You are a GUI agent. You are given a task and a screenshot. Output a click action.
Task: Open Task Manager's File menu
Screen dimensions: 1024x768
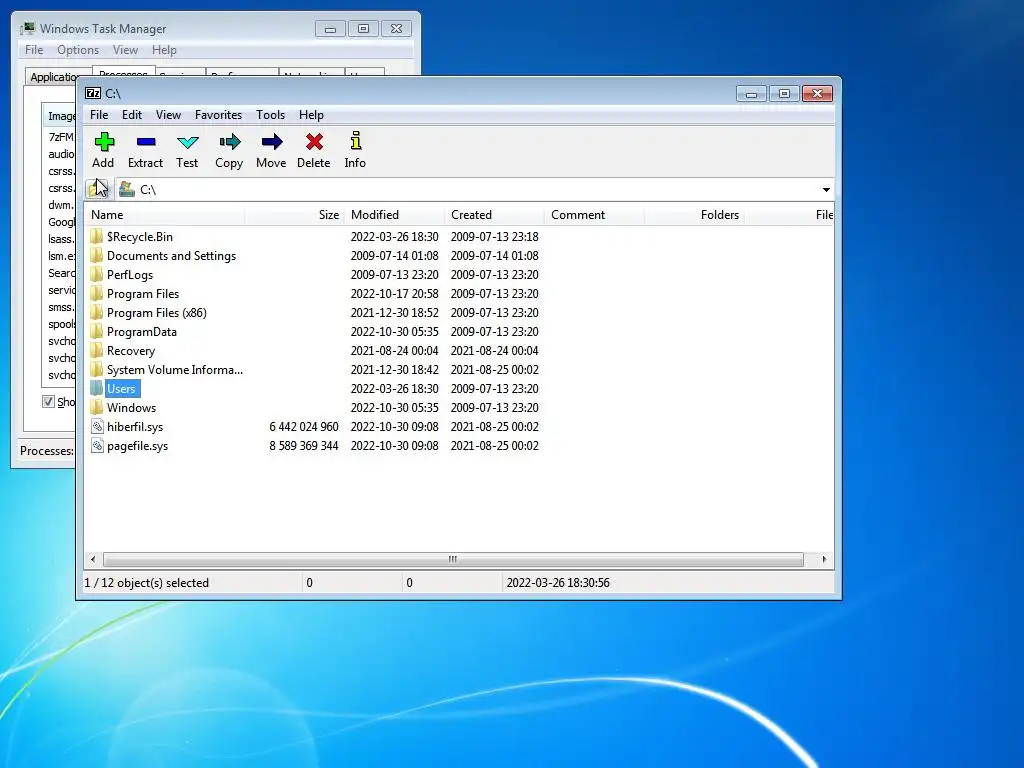pos(34,50)
